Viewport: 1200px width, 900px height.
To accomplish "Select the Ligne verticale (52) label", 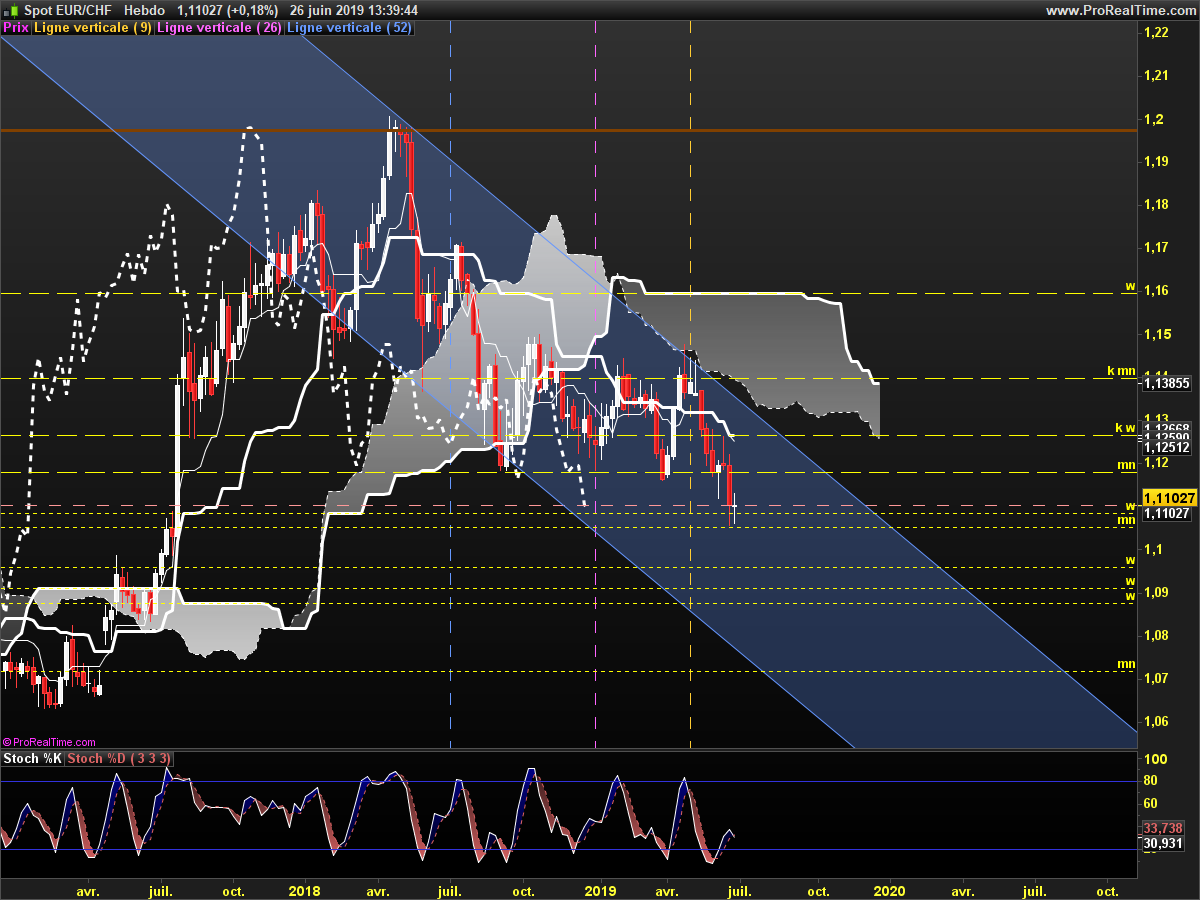I will pyautogui.click(x=349, y=28).
